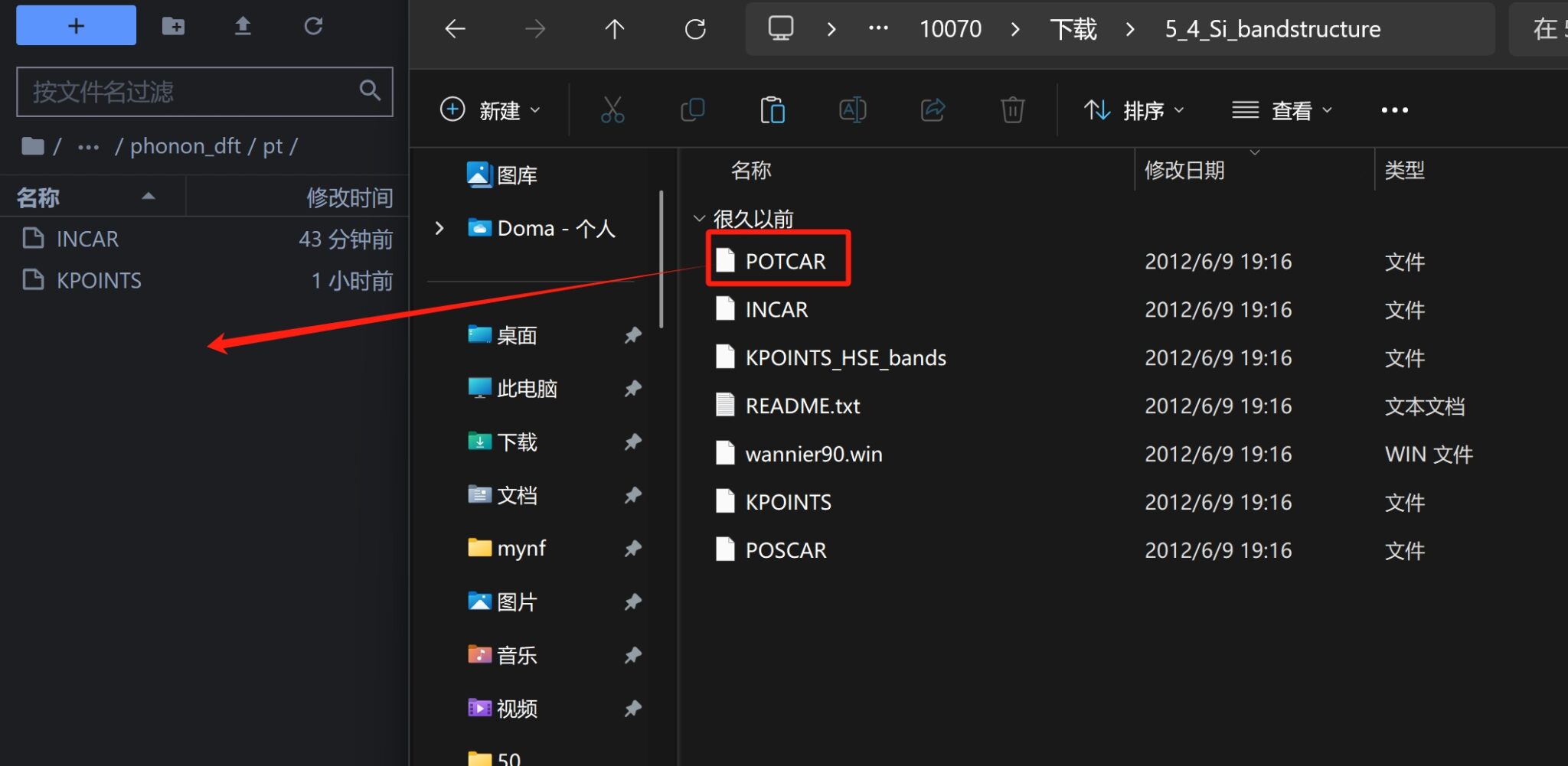Image resolution: width=1568 pixels, height=766 pixels.
Task: Click the upload icon in the left file panel
Action: tap(243, 25)
